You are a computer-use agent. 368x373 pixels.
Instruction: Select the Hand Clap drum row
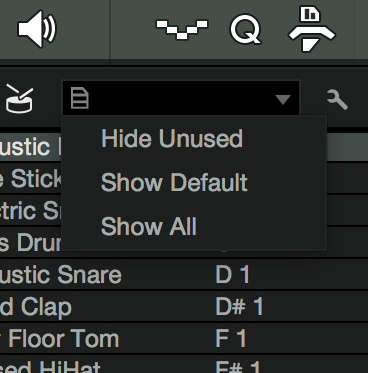184,307
